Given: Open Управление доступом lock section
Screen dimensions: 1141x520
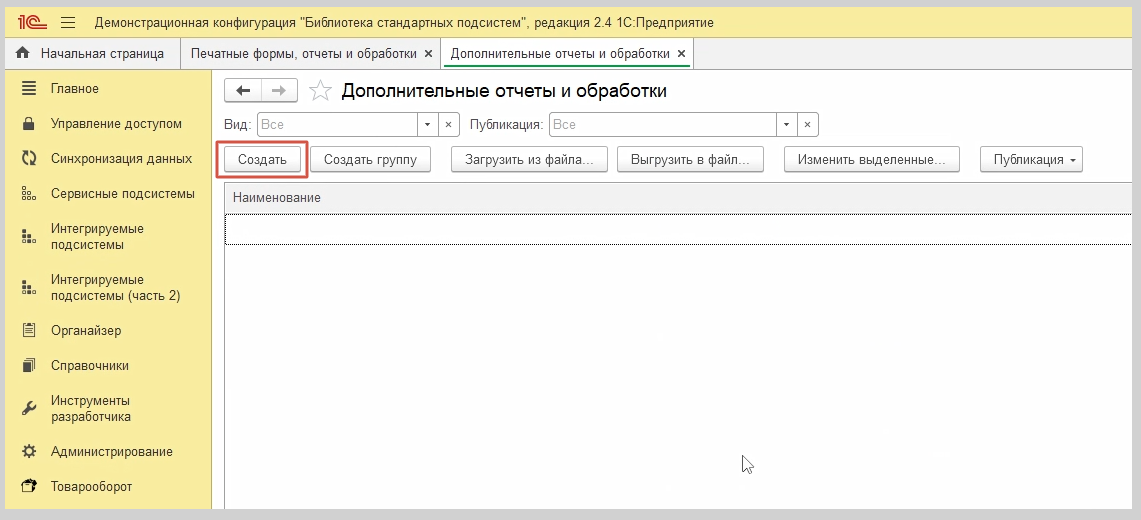Looking at the screenshot, I should (x=116, y=124).
